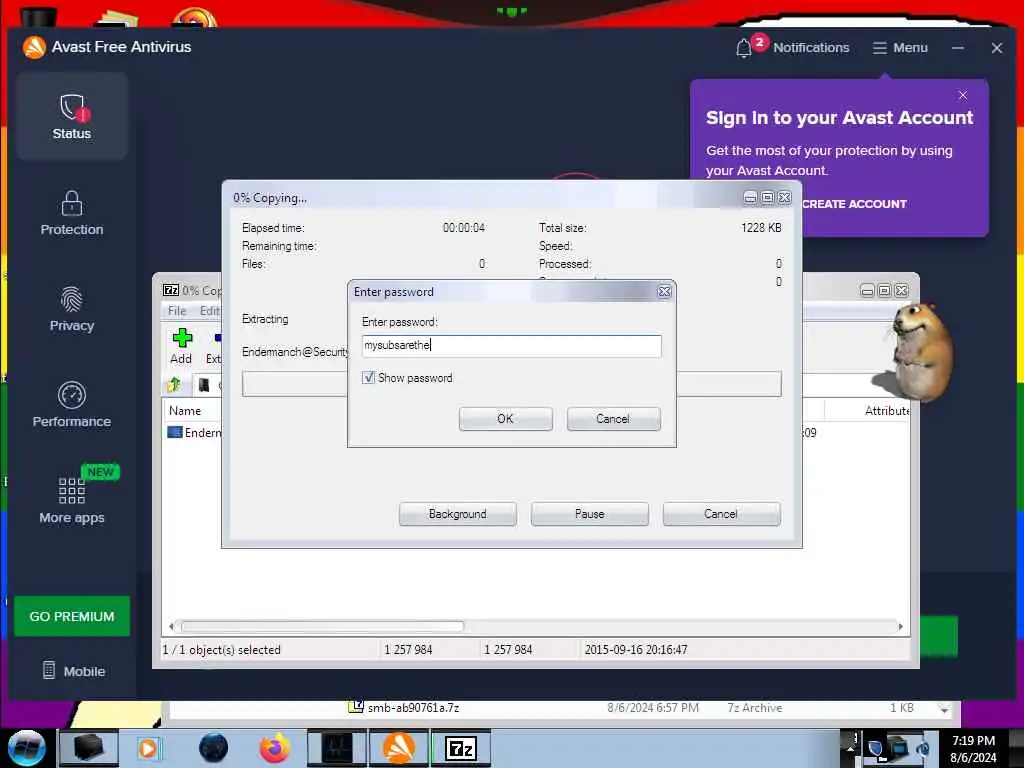This screenshot has height=768, width=1024.
Task: Click the GO PREMIUM button
Action: [x=72, y=616]
